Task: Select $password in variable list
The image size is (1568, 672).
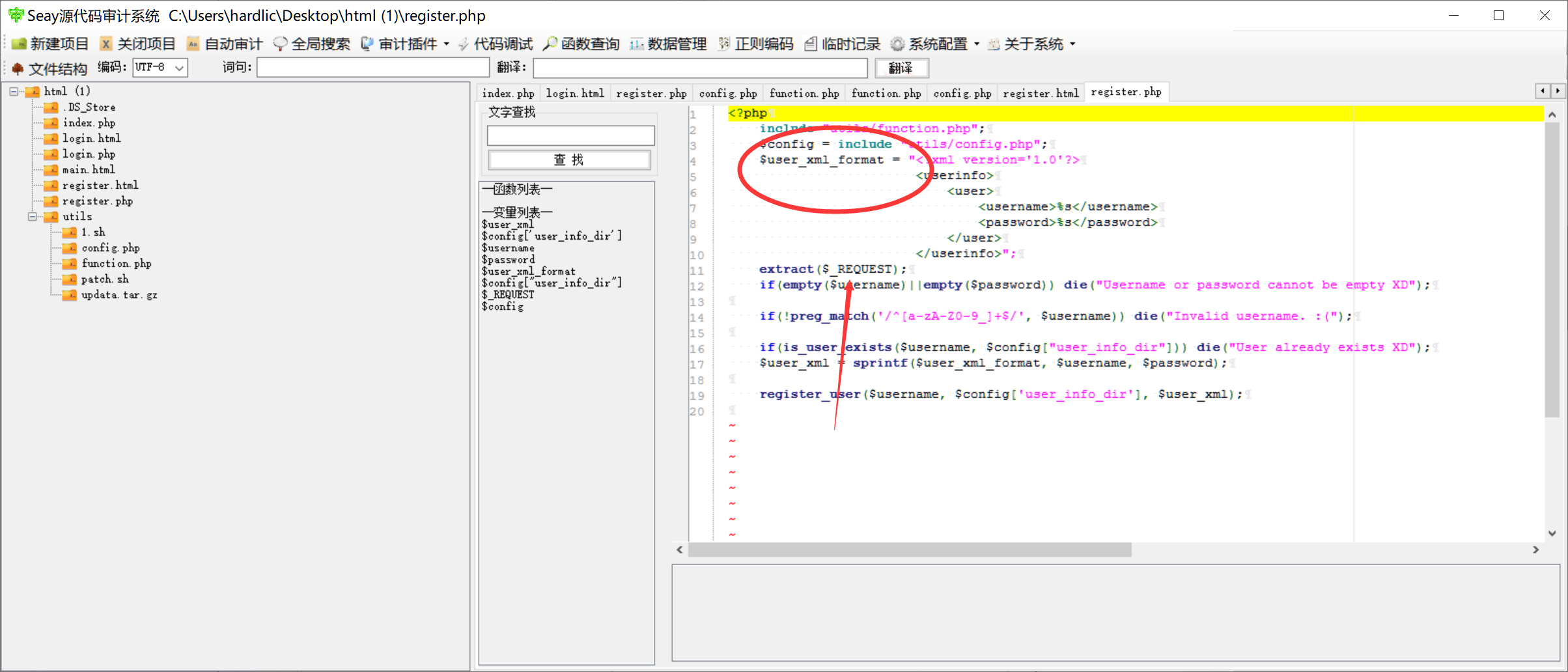Action: (508, 260)
